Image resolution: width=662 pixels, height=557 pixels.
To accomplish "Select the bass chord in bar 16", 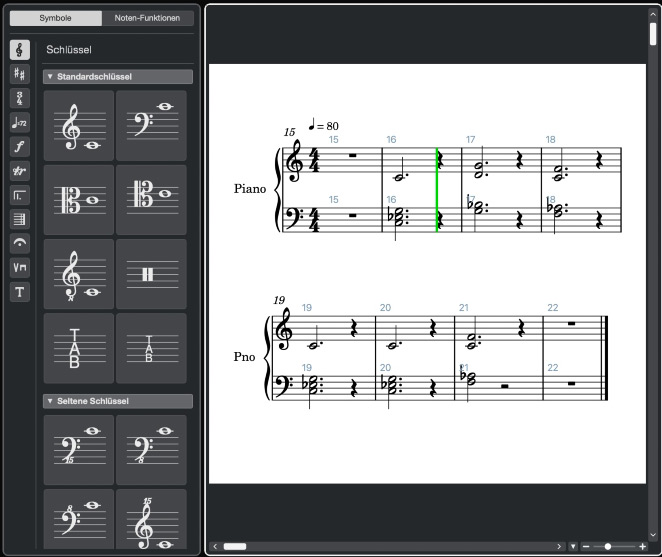I will point(398,216).
